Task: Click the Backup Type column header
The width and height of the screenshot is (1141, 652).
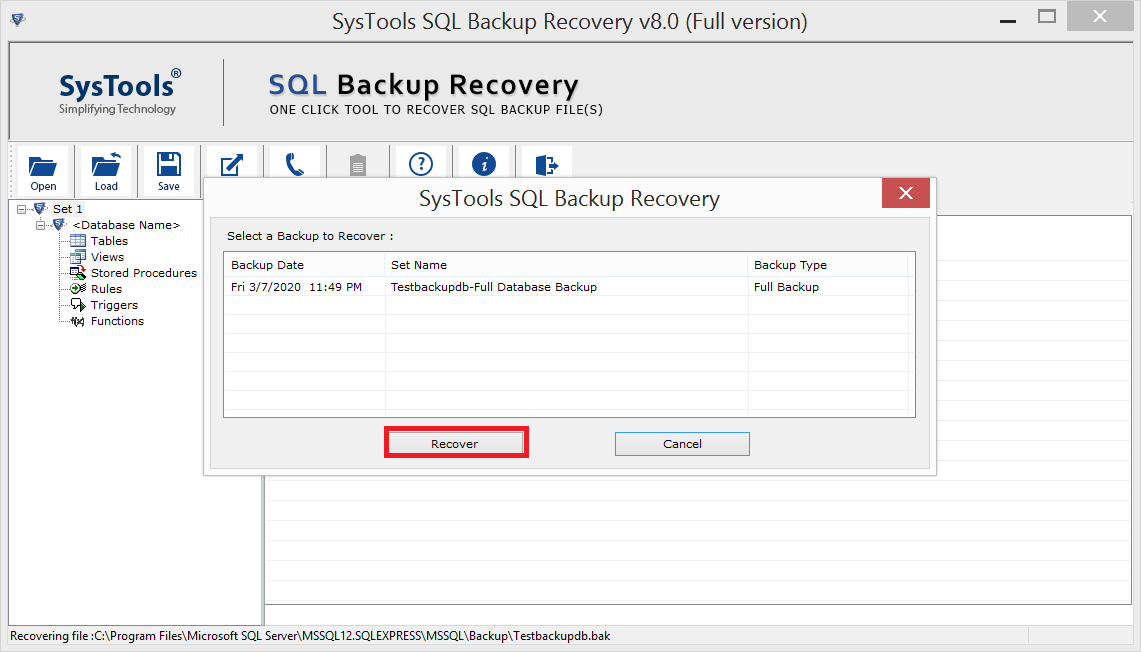Action: [x=827, y=265]
